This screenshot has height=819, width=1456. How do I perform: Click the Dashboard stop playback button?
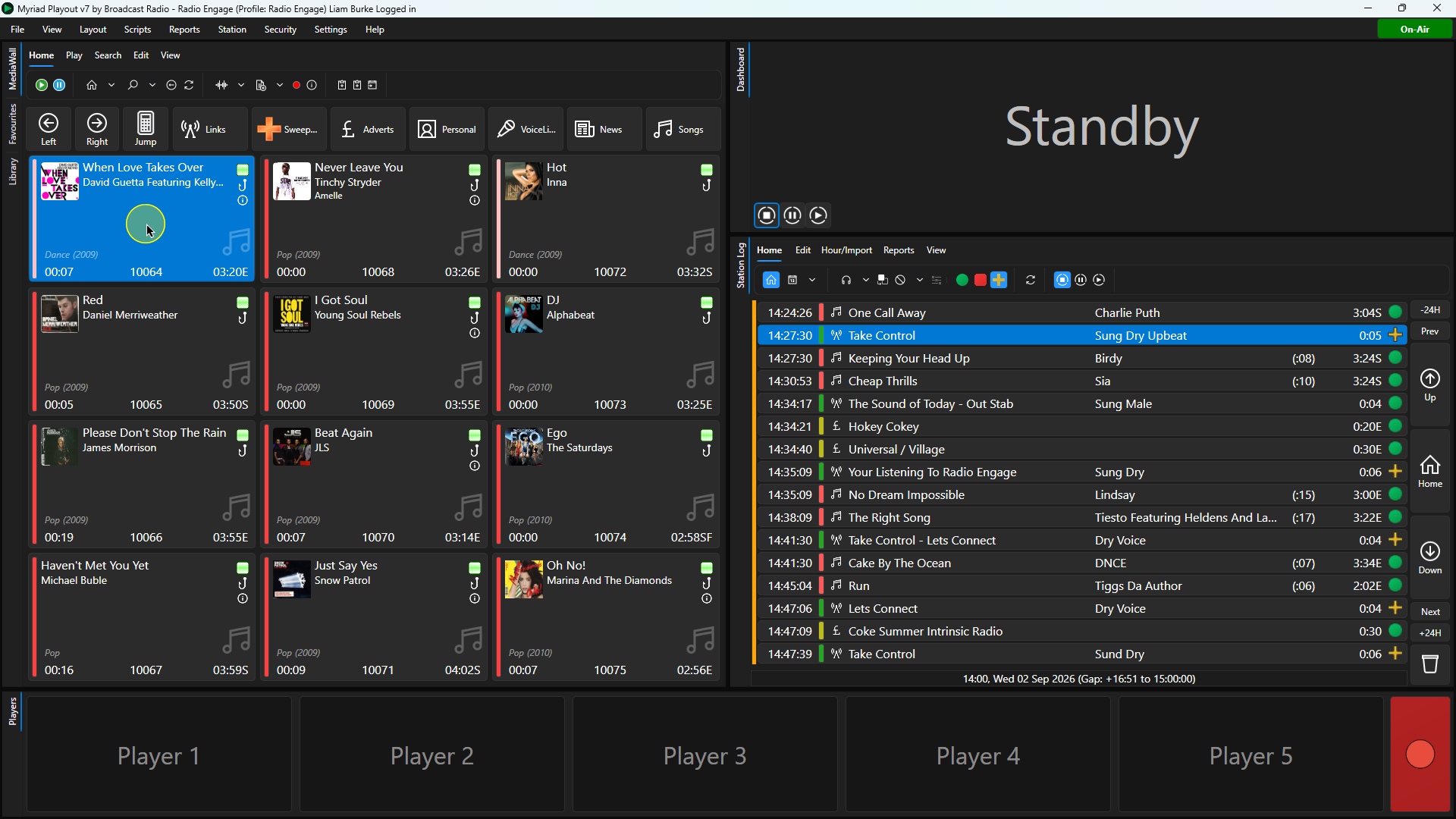(x=767, y=215)
